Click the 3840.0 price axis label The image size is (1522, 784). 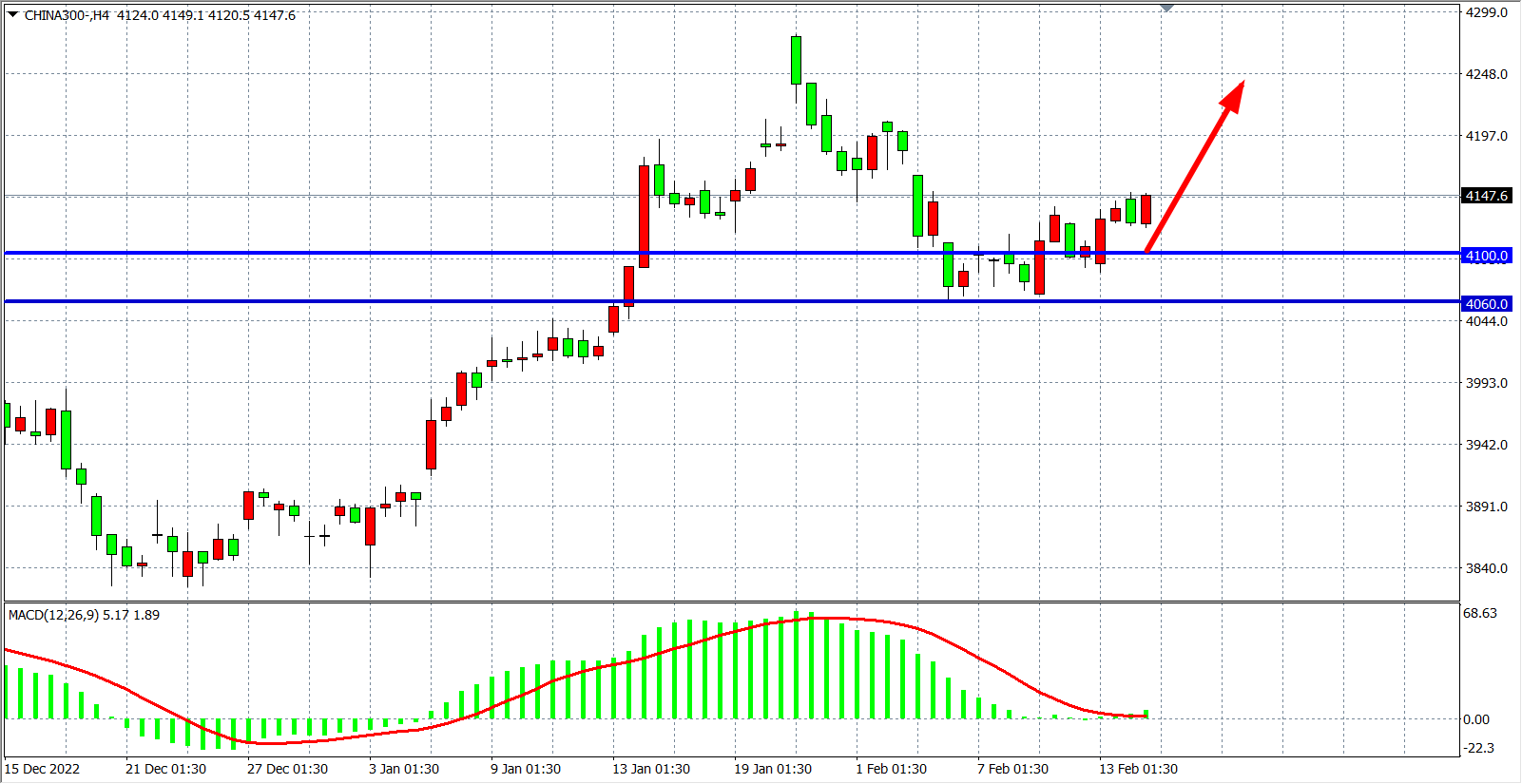[1486, 568]
